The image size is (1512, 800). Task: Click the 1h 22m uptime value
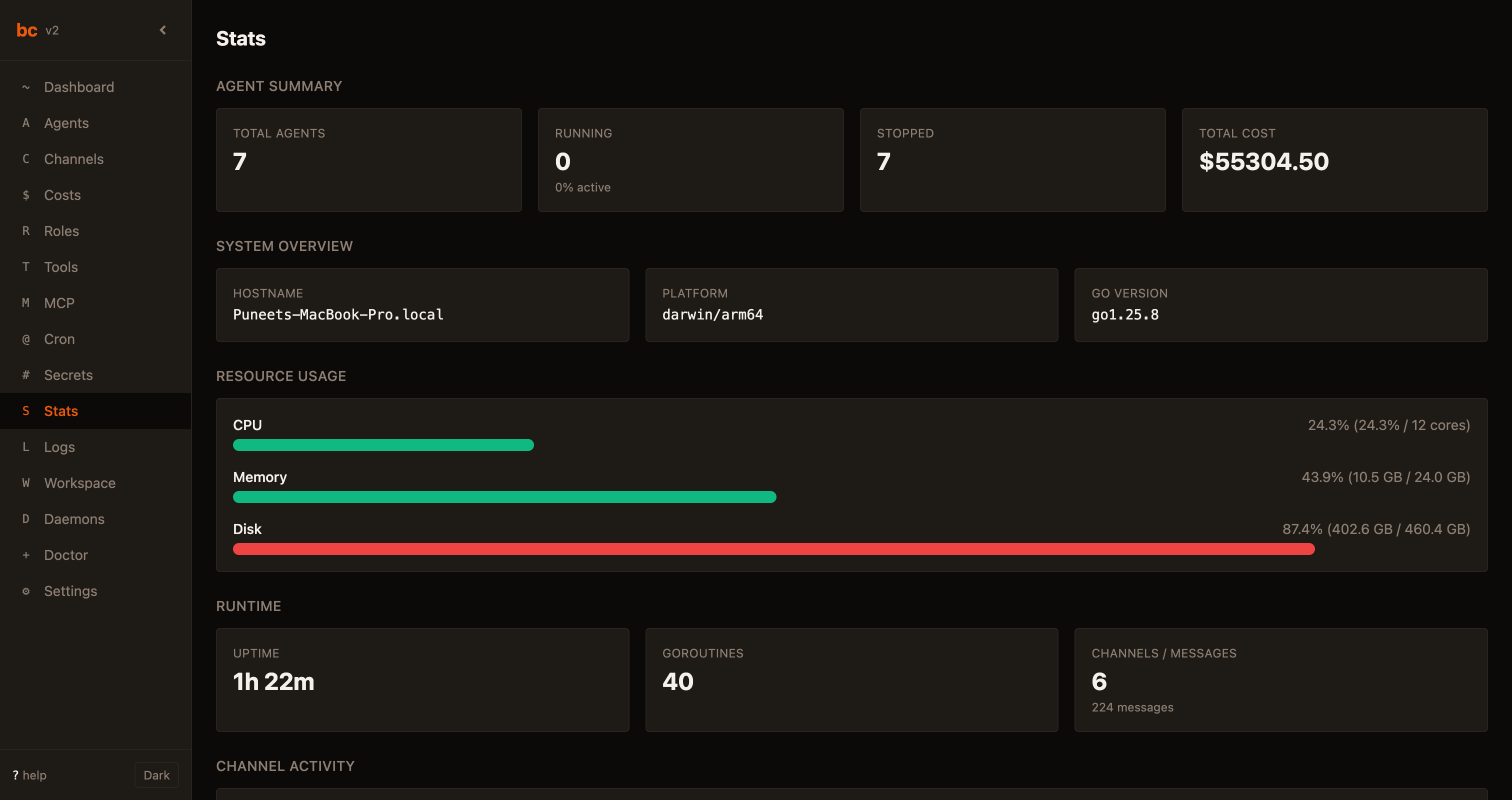[x=273, y=681]
